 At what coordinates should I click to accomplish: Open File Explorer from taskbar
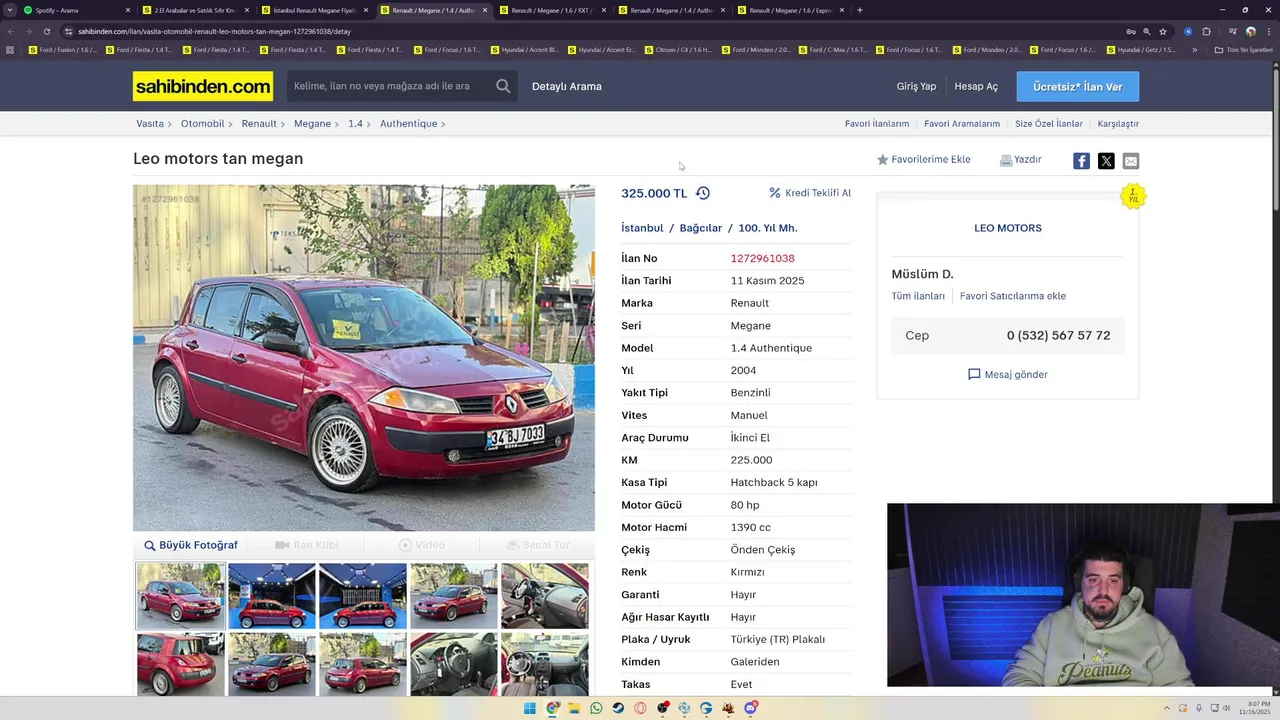pos(574,708)
